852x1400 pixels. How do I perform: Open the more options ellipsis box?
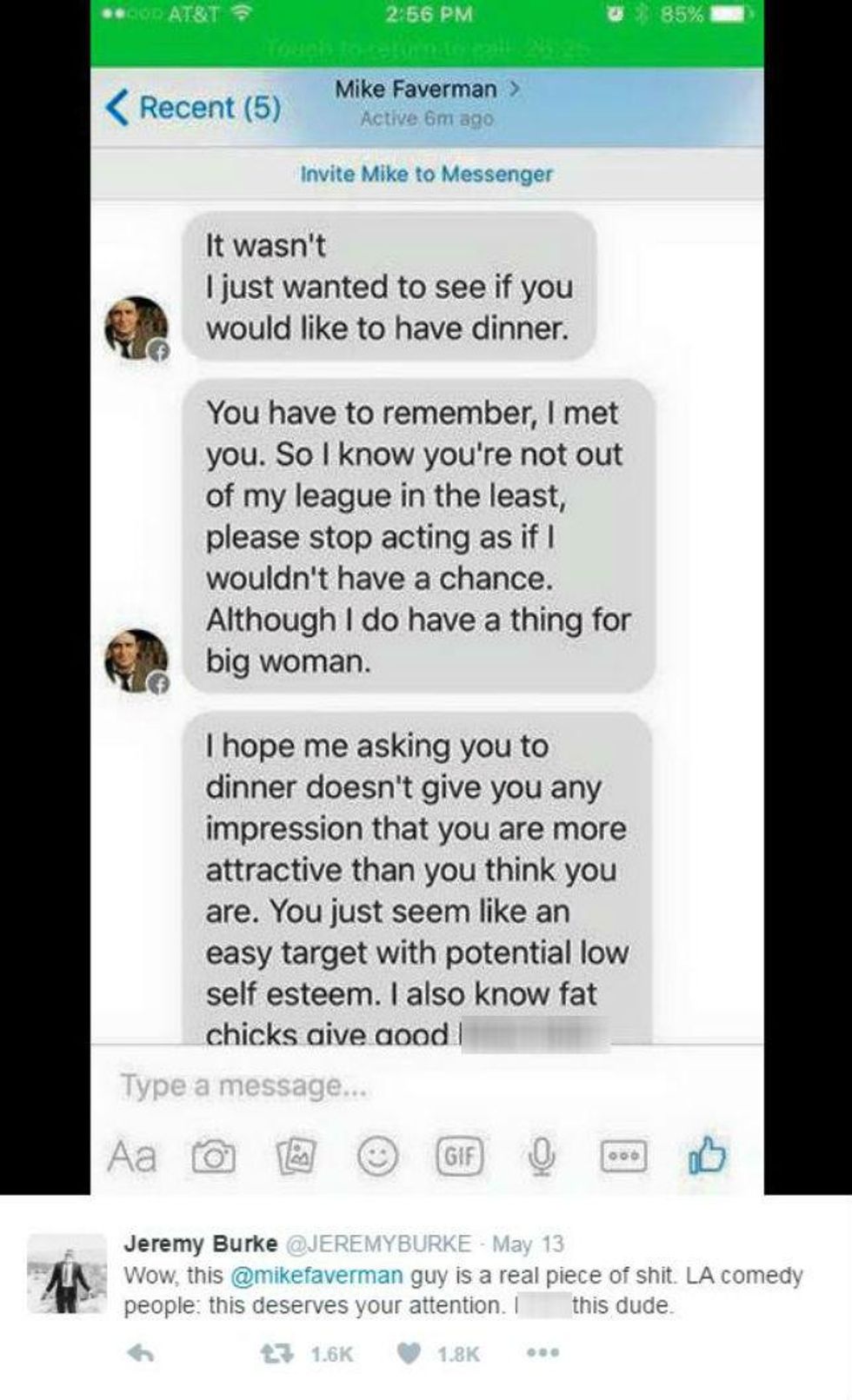coord(624,1157)
